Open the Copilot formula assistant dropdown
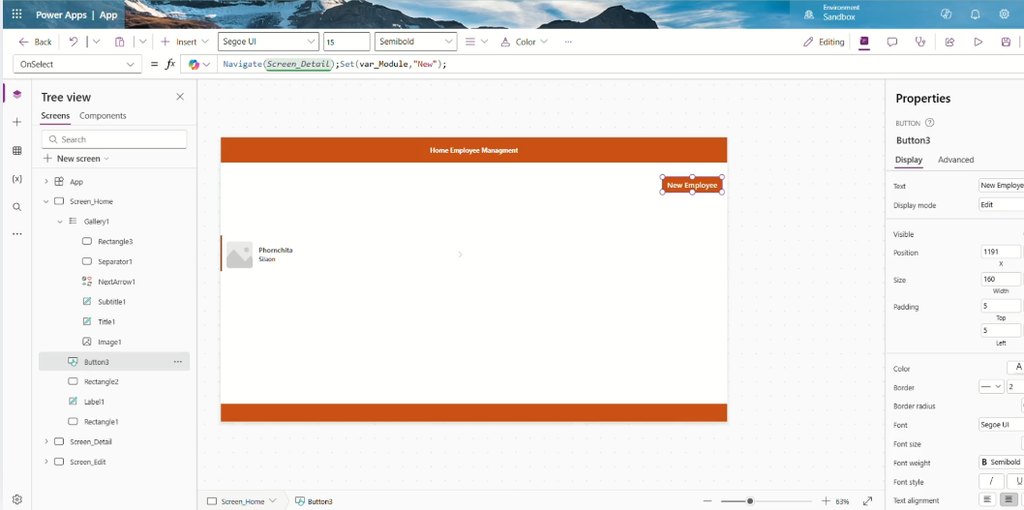The height and width of the screenshot is (510, 1024). click(199, 64)
